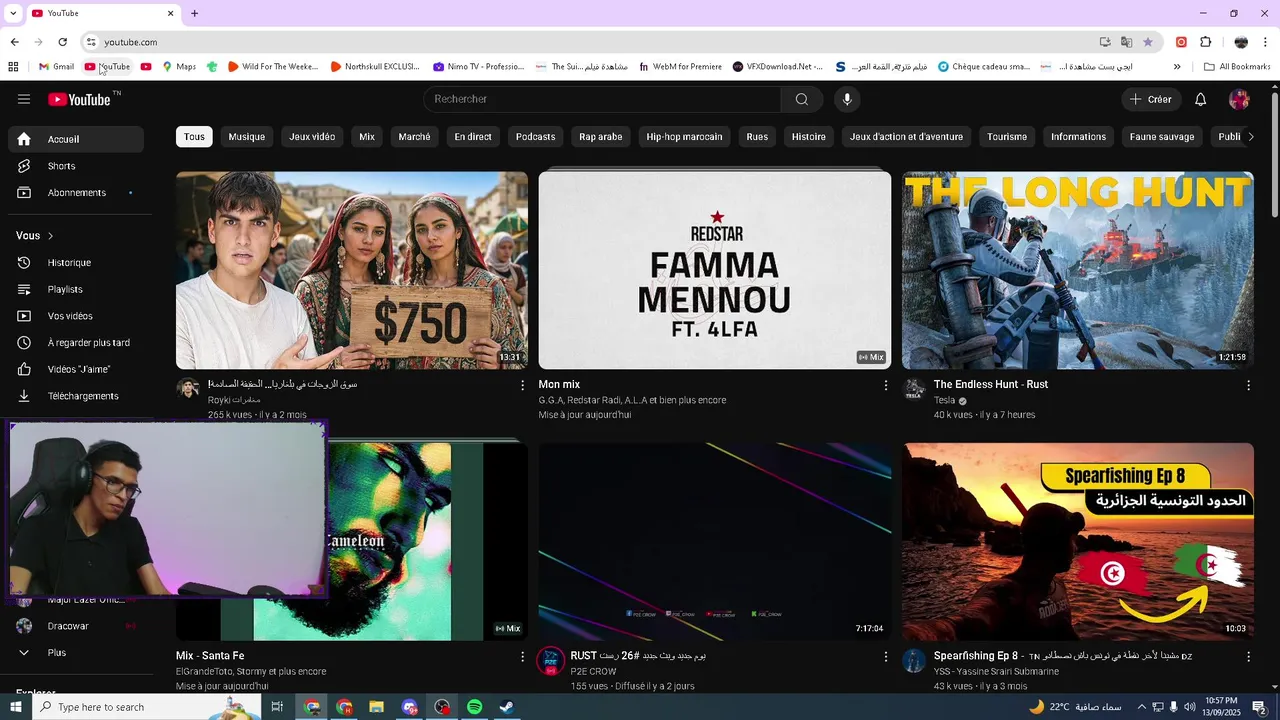Click the Mon mix title
Screen dimensions: 1280x720
559,384
